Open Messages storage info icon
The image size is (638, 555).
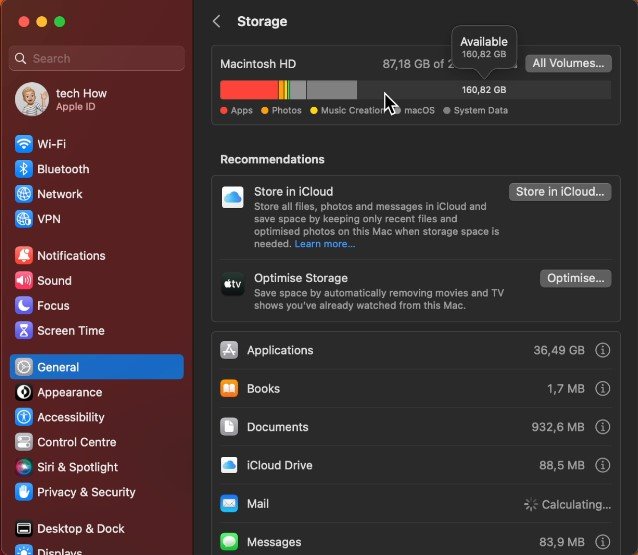[x=602, y=542]
